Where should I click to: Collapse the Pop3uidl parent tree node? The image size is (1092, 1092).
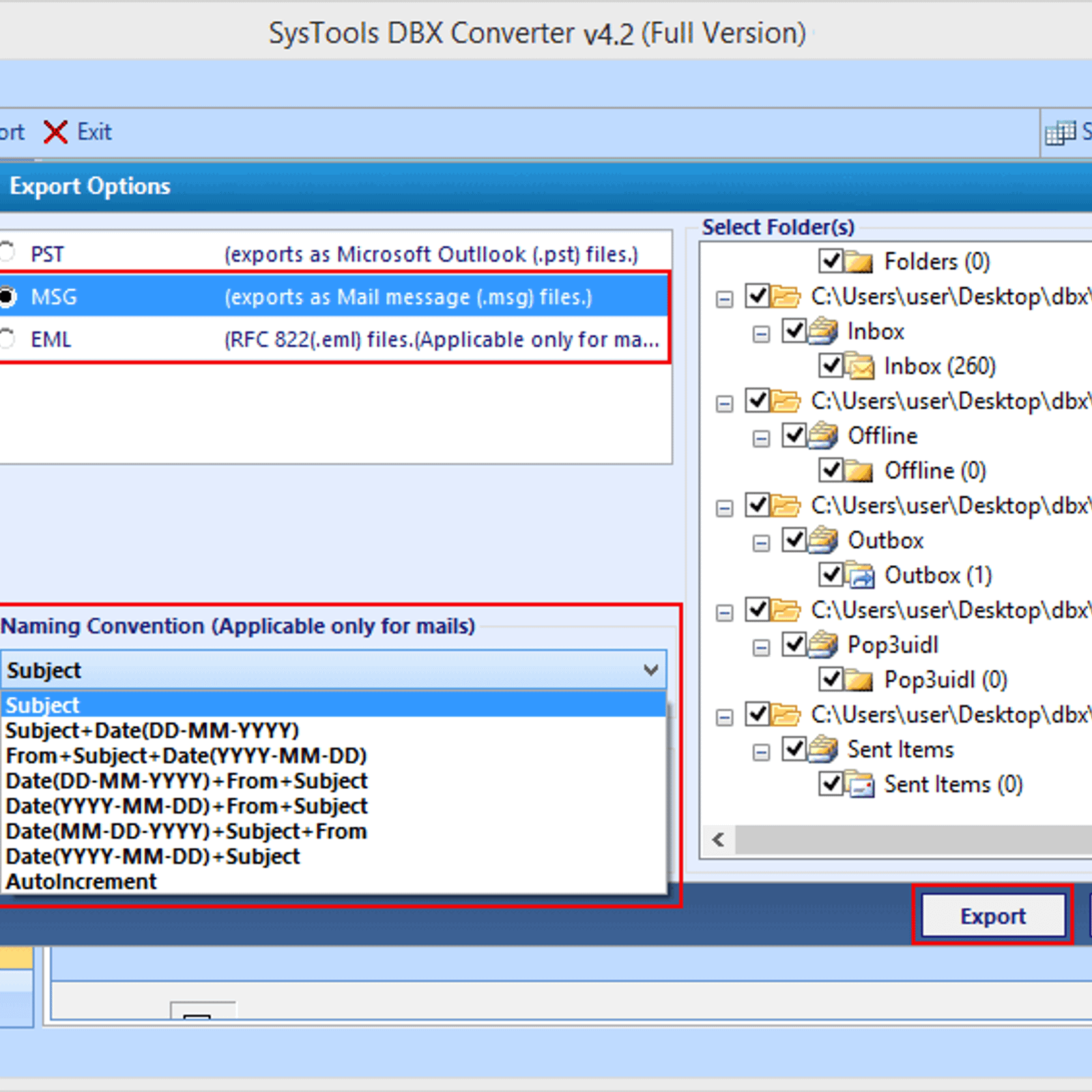[761, 647]
